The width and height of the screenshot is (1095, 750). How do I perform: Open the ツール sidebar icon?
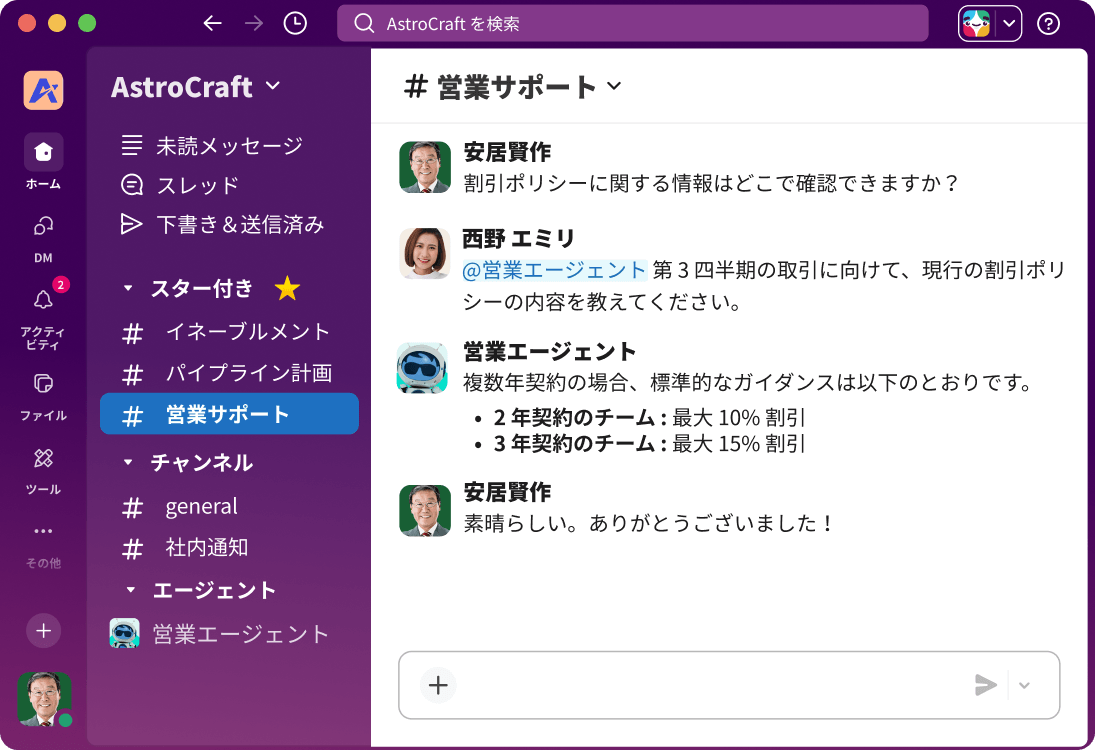click(43, 459)
